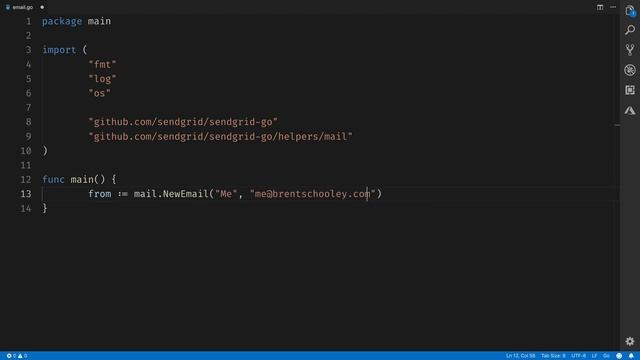The image size is (640, 360).
Task: Click the feedback smiley in status bar
Action: 619,356
